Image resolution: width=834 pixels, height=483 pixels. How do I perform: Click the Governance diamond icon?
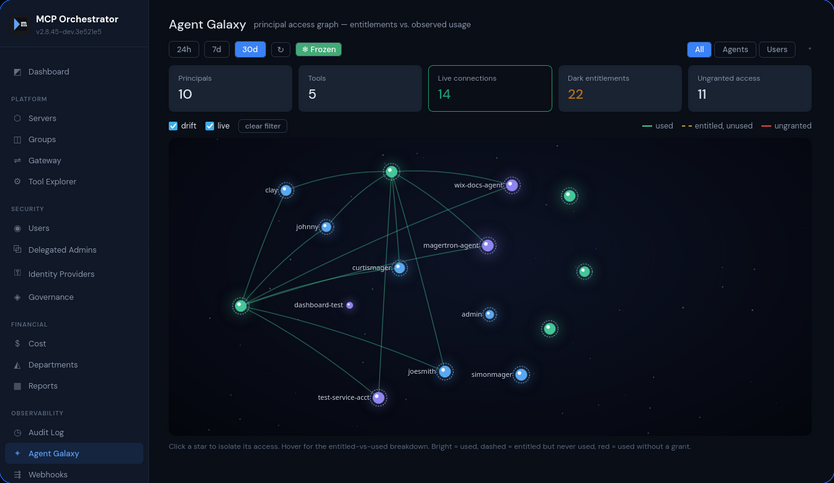[x=17, y=297]
